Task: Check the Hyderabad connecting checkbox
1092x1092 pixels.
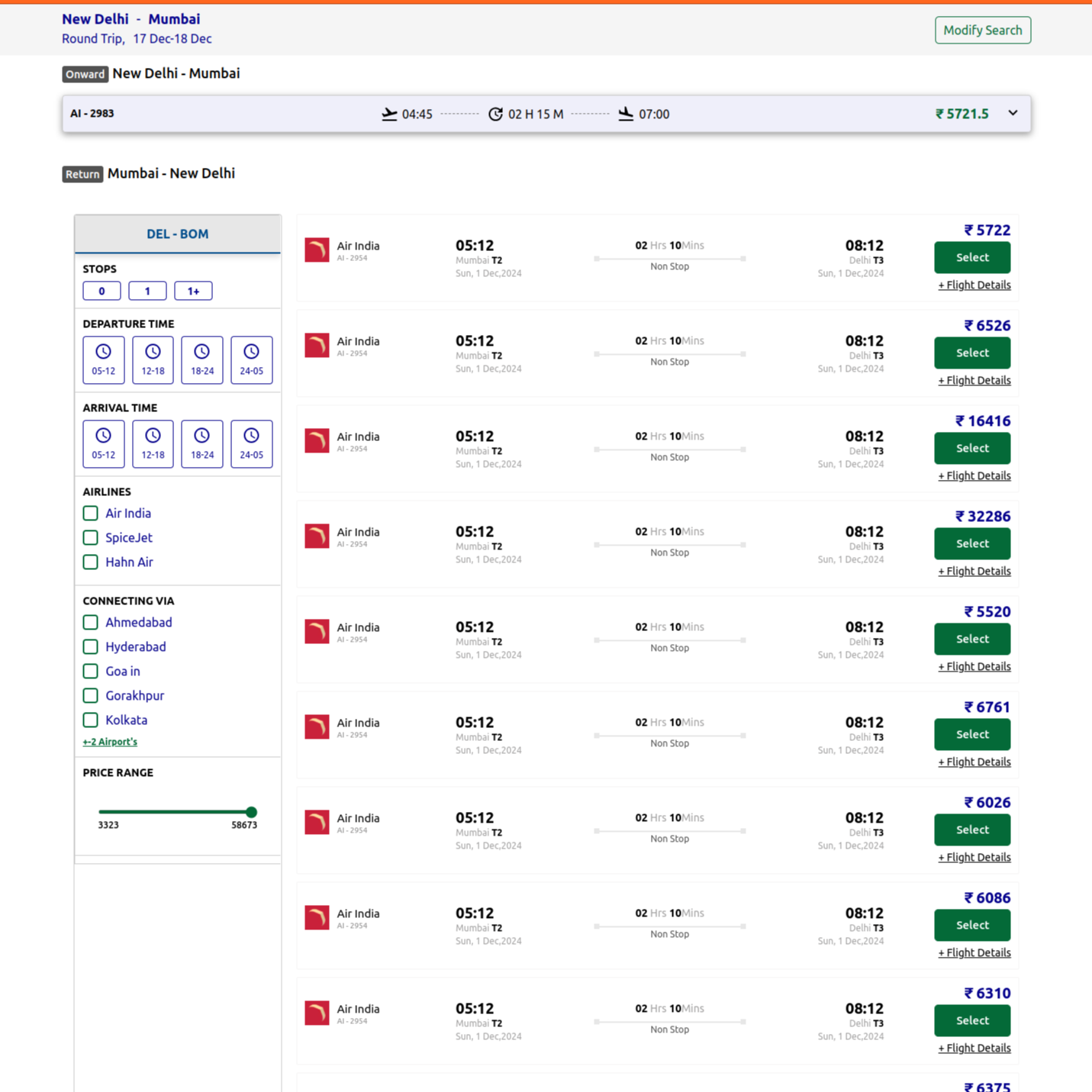Action: (91, 647)
